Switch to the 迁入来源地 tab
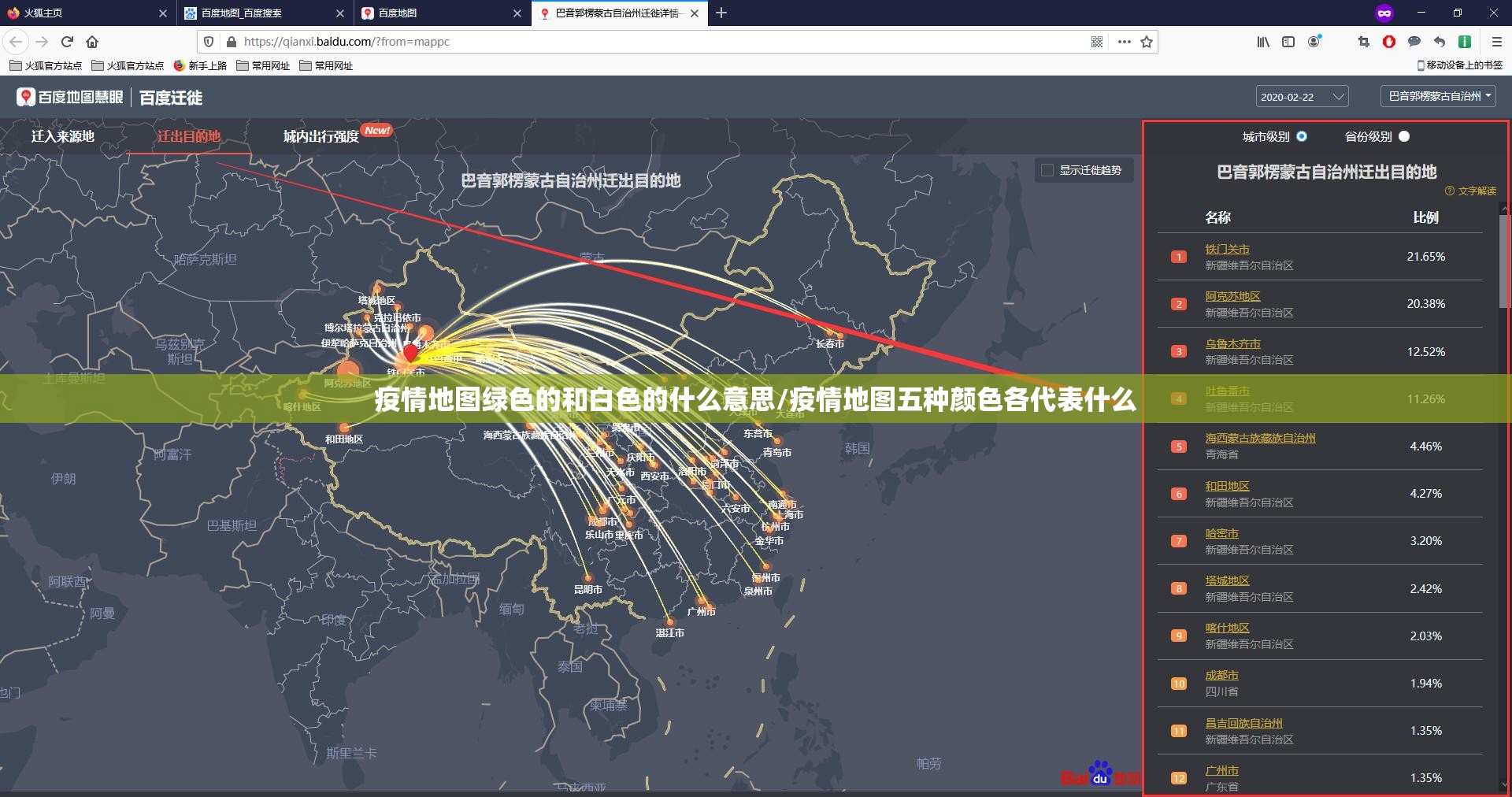This screenshot has height=797, width=1512. coord(63,135)
